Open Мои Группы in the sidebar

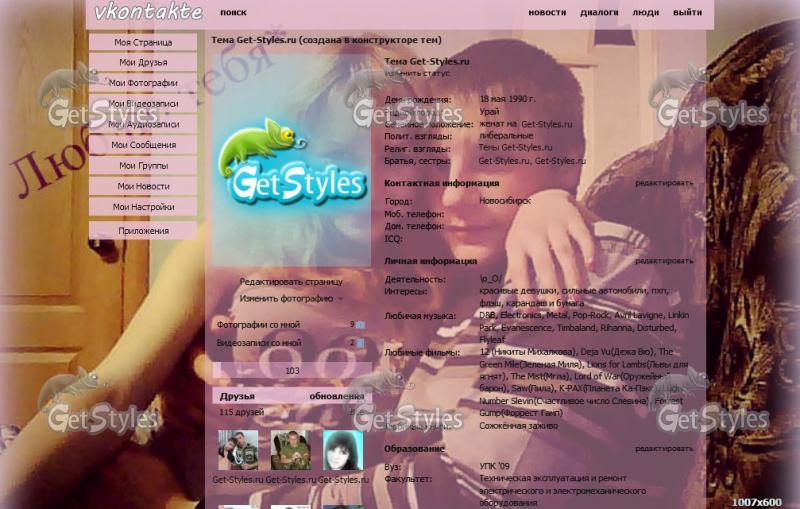coord(143,166)
